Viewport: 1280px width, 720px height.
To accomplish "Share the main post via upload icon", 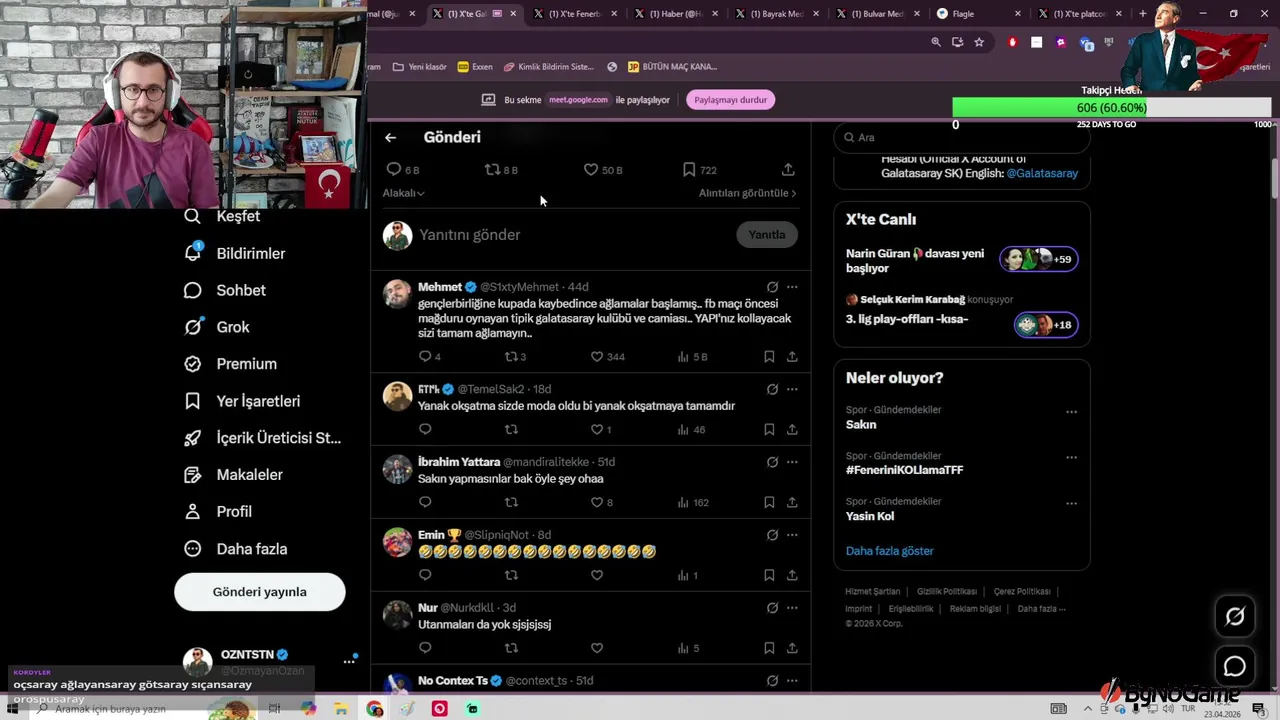I will [788, 170].
